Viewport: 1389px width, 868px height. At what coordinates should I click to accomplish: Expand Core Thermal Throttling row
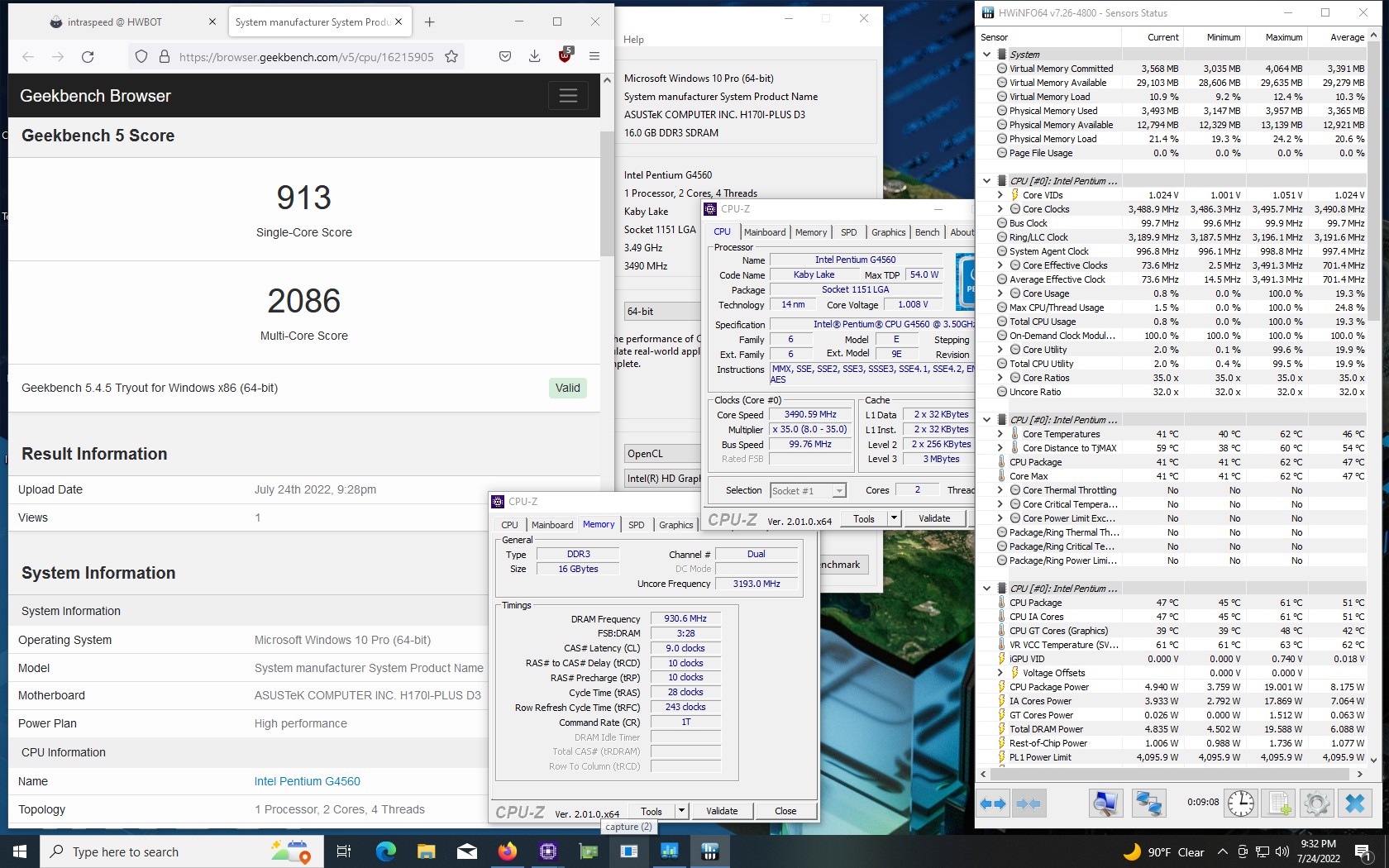(x=1000, y=490)
